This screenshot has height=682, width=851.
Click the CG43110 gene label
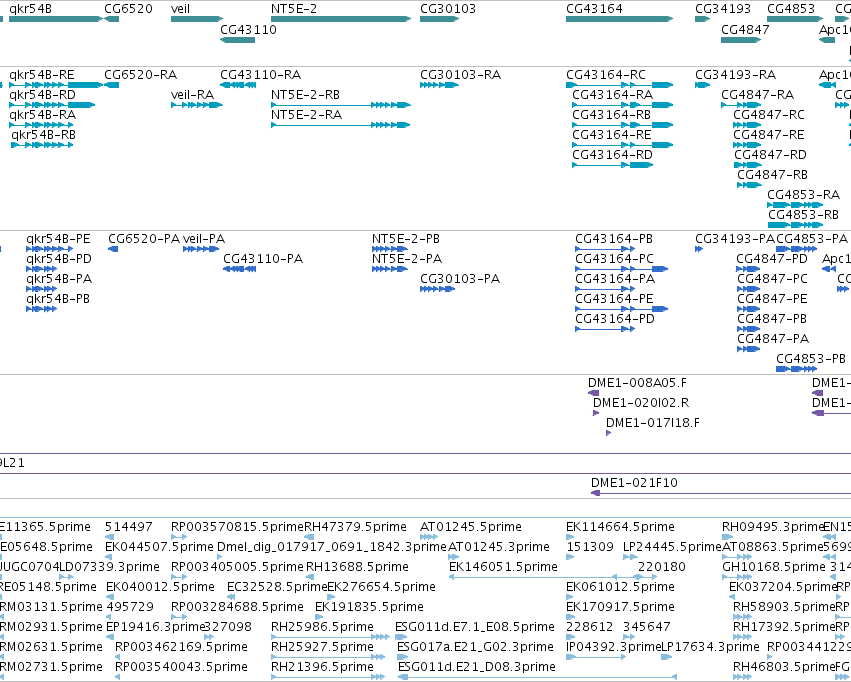click(x=249, y=30)
